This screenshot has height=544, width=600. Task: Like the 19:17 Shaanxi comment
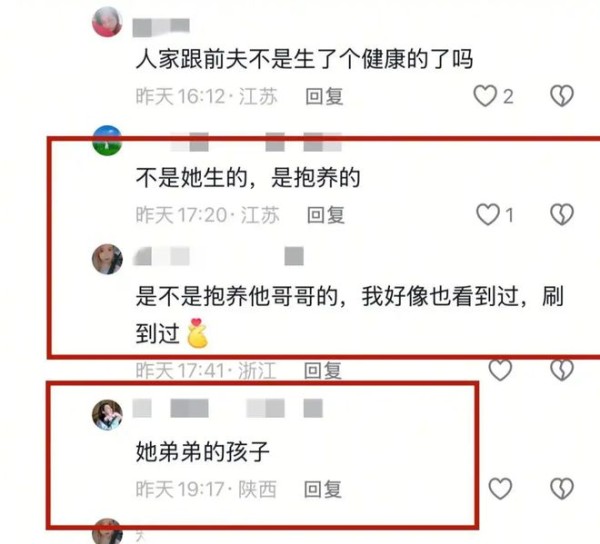500,489
